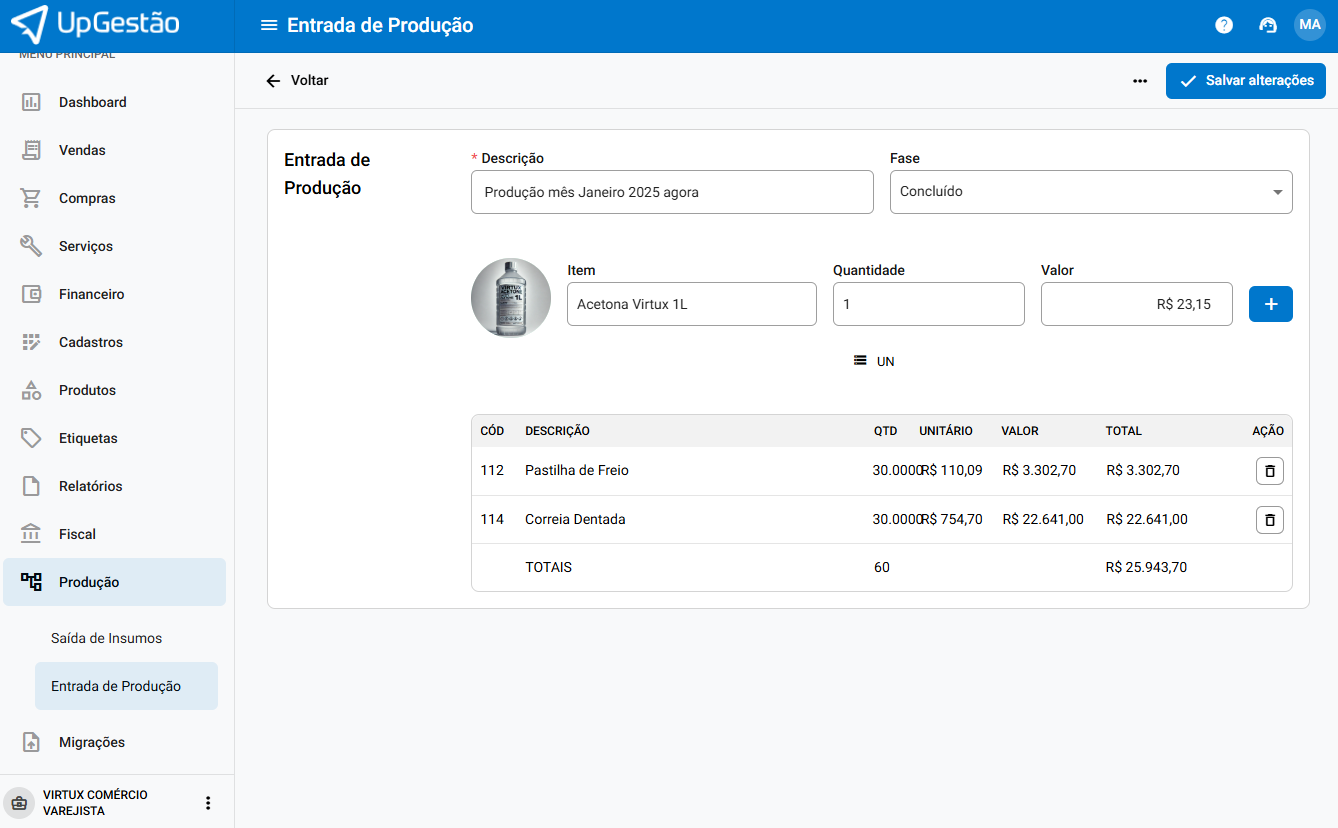Open the help question mark icon
This screenshot has height=828, width=1338.
pos(1224,25)
